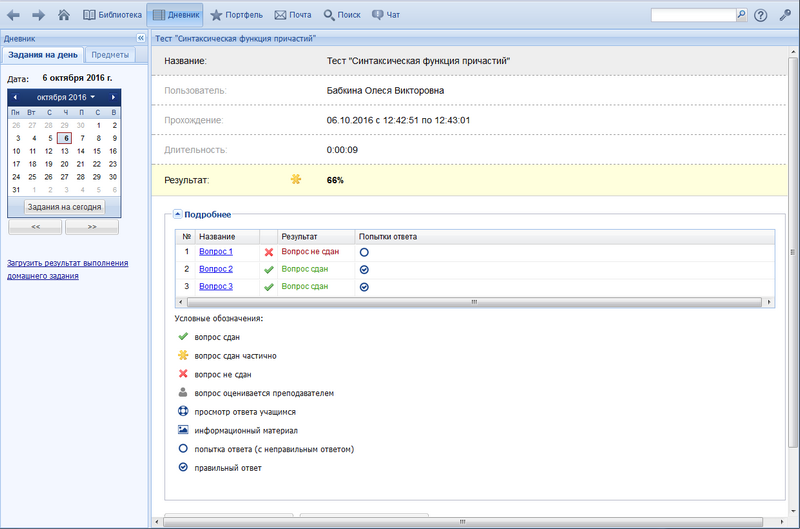Click the key icon in the top bar
This screenshot has height=529, width=800.
pos(785,15)
